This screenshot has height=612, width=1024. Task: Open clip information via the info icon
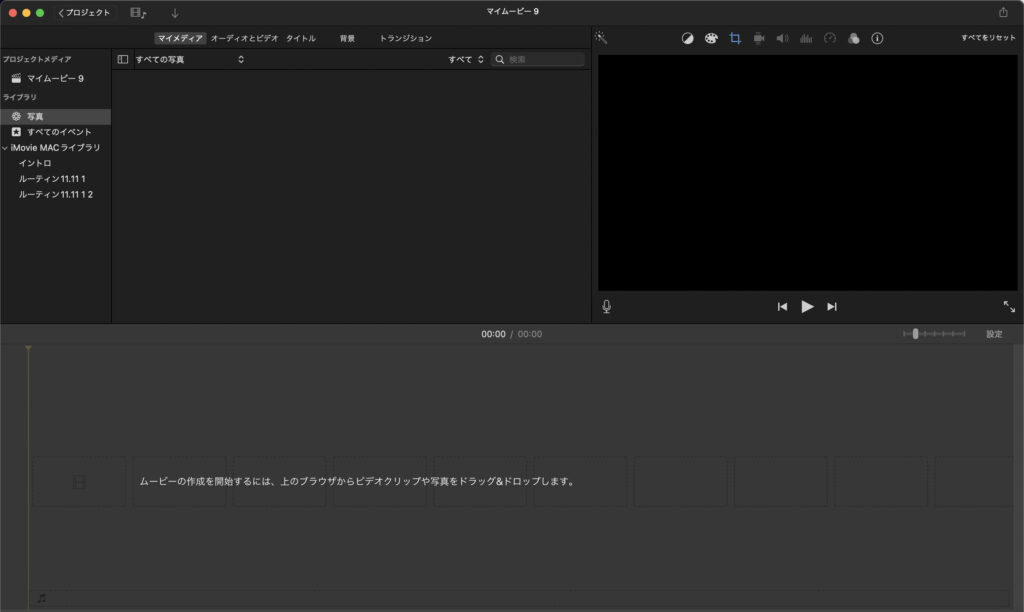click(877, 38)
